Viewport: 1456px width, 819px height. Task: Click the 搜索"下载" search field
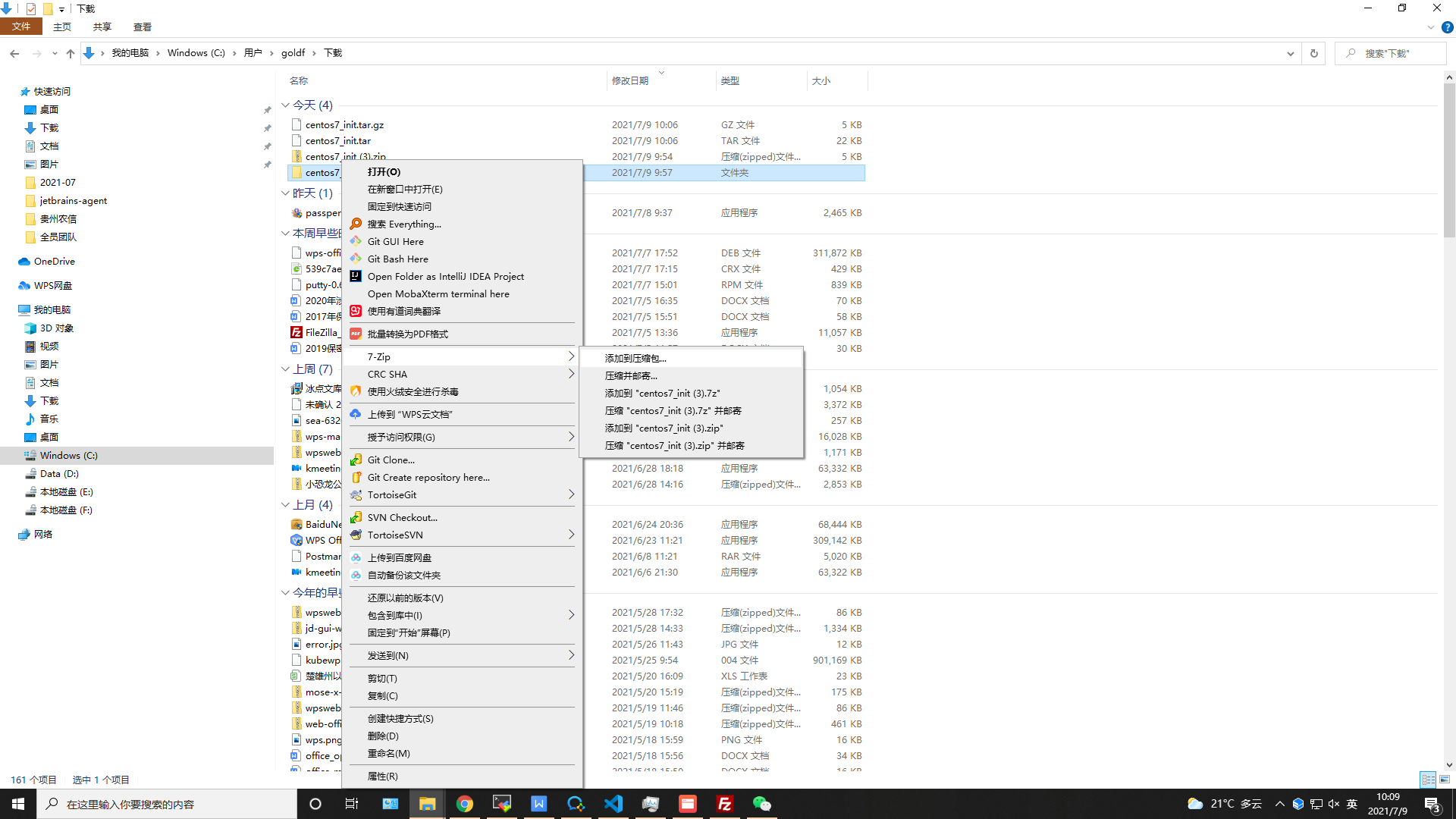(x=1389, y=53)
